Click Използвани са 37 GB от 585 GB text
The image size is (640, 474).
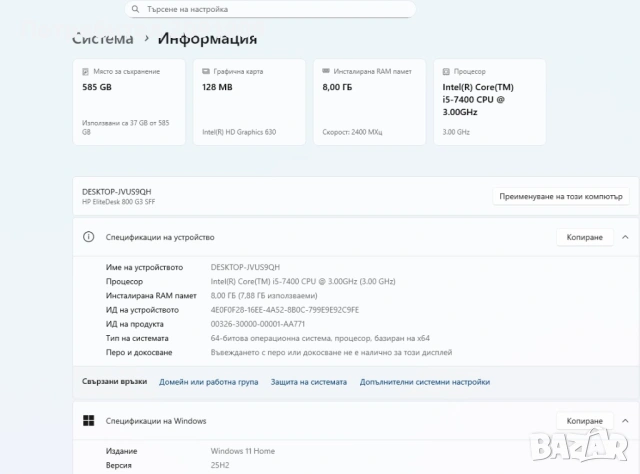tap(125, 127)
